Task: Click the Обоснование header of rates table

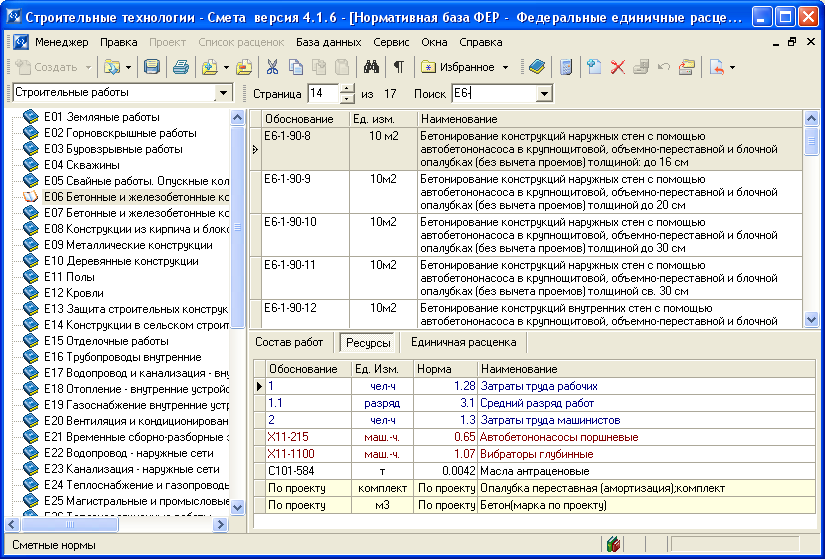Action: 305,119
